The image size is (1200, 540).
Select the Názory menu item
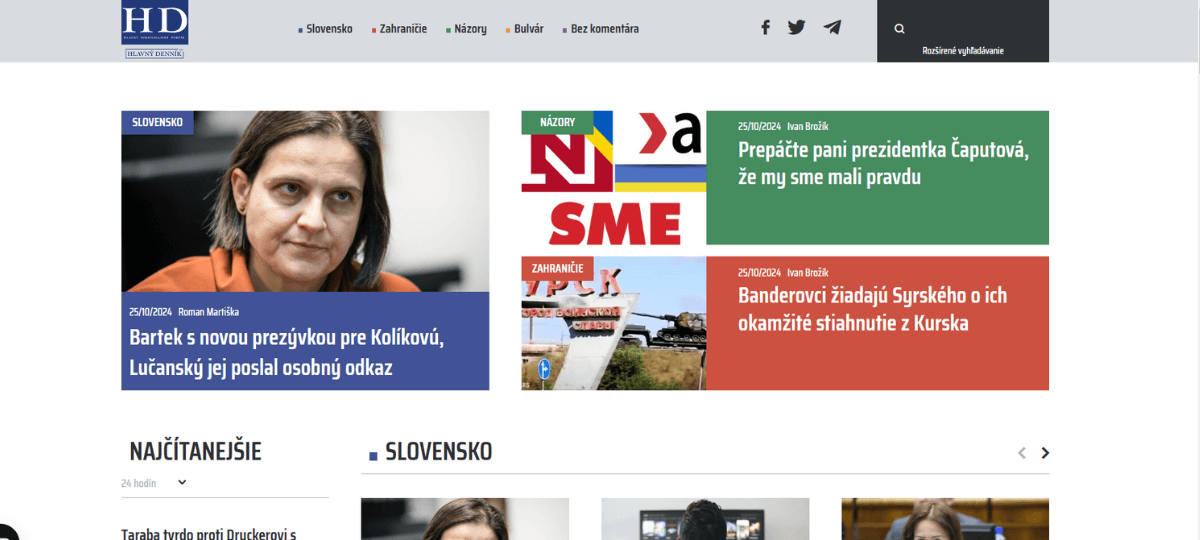point(466,29)
